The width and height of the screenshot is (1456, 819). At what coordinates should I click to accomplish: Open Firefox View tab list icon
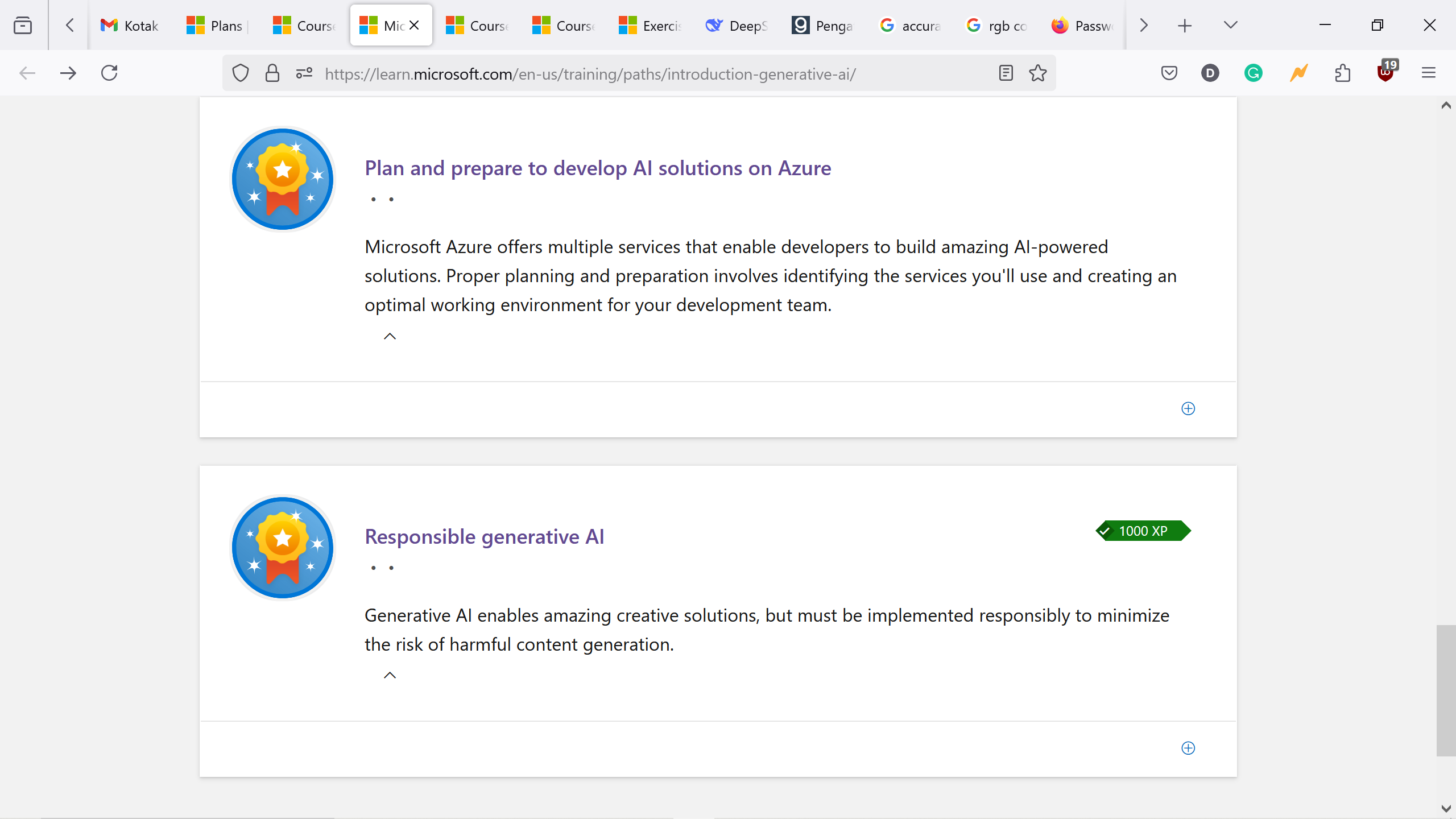tap(23, 26)
